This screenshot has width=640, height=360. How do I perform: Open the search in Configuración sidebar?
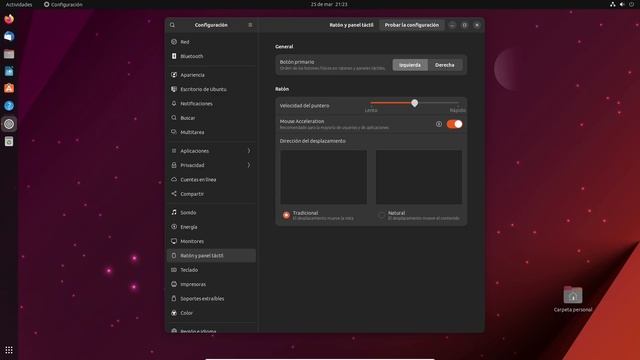pos(172,25)
